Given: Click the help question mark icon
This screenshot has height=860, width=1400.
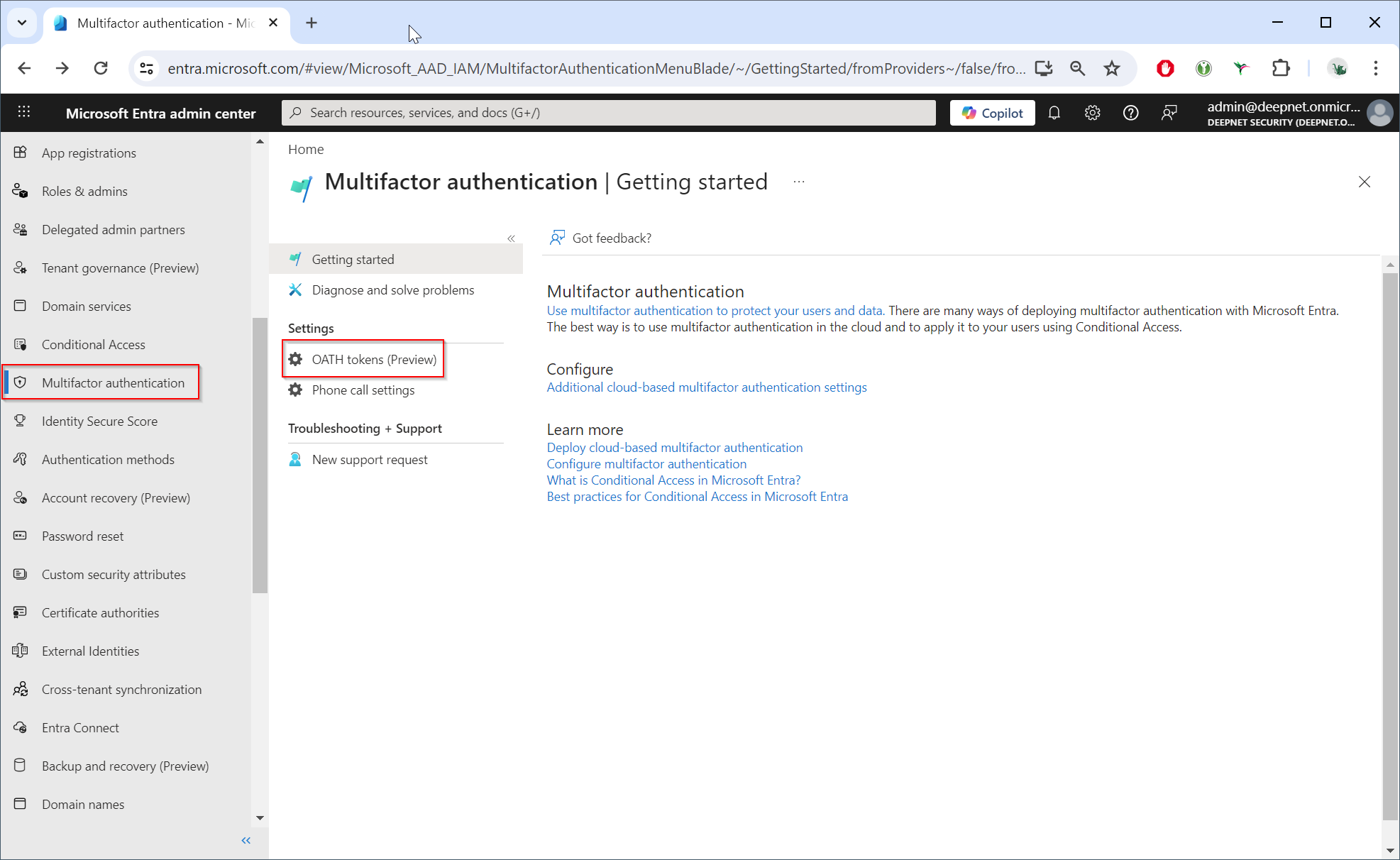Looking at the screenshot, I should coord(1130,113).
